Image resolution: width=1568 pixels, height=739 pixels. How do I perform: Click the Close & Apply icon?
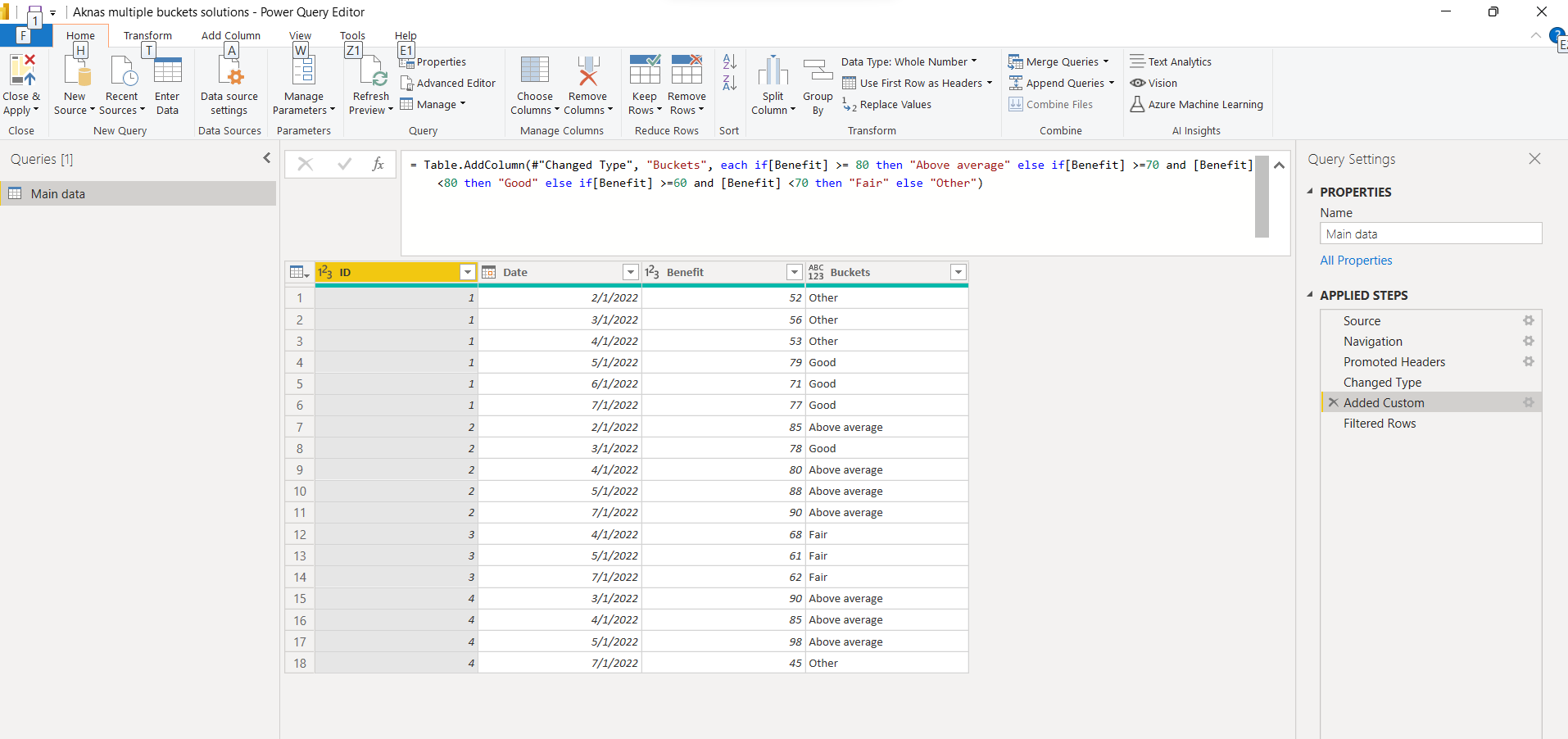[x=22, y=70]
